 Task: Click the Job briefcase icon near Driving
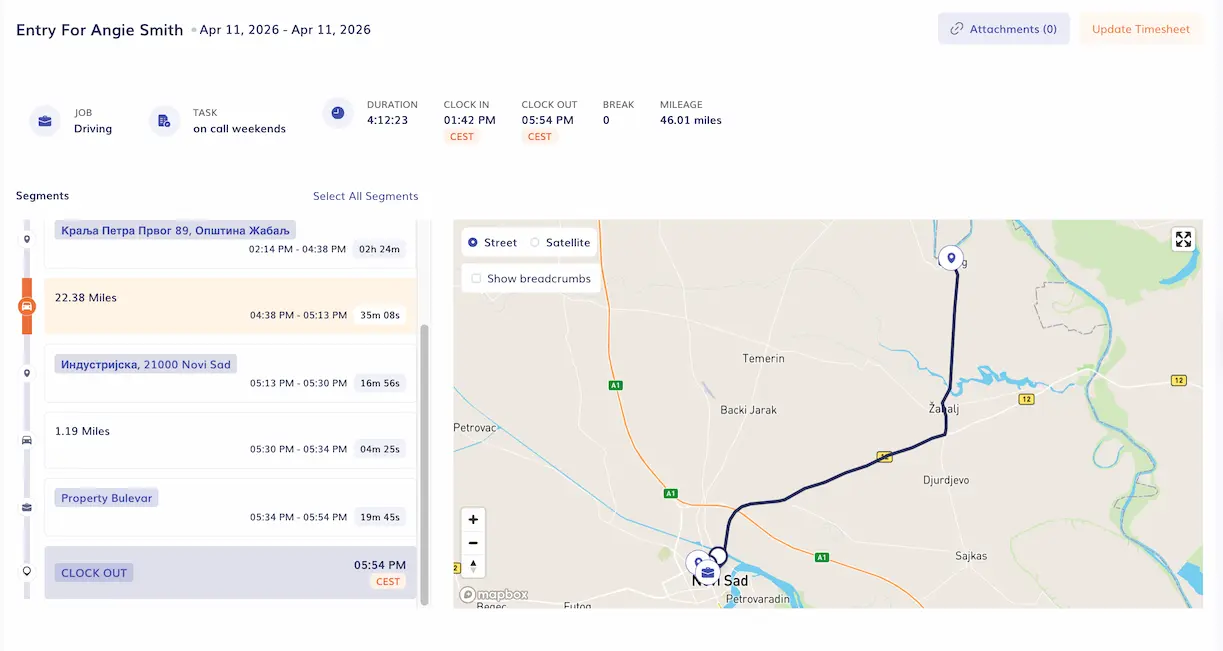point(44,120)
